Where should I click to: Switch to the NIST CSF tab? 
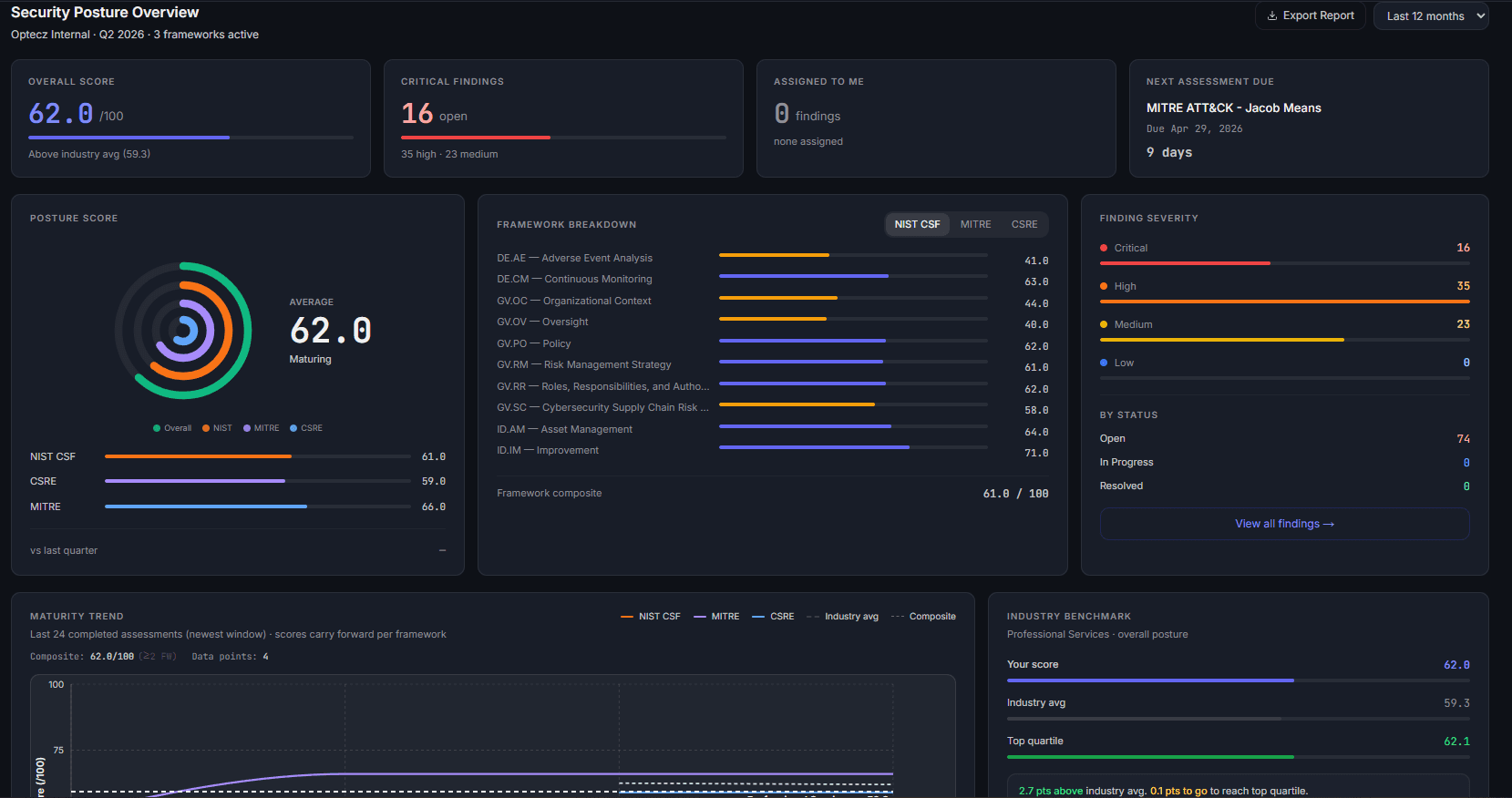(917, 224)
